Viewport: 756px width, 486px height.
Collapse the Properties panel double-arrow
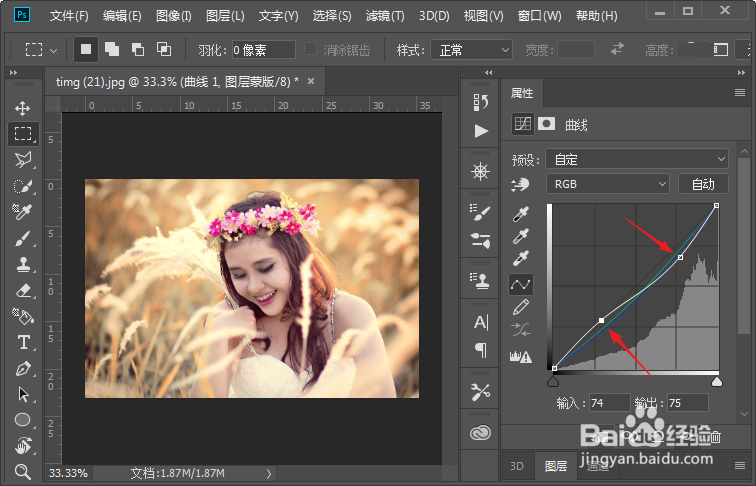pos(741,73)
